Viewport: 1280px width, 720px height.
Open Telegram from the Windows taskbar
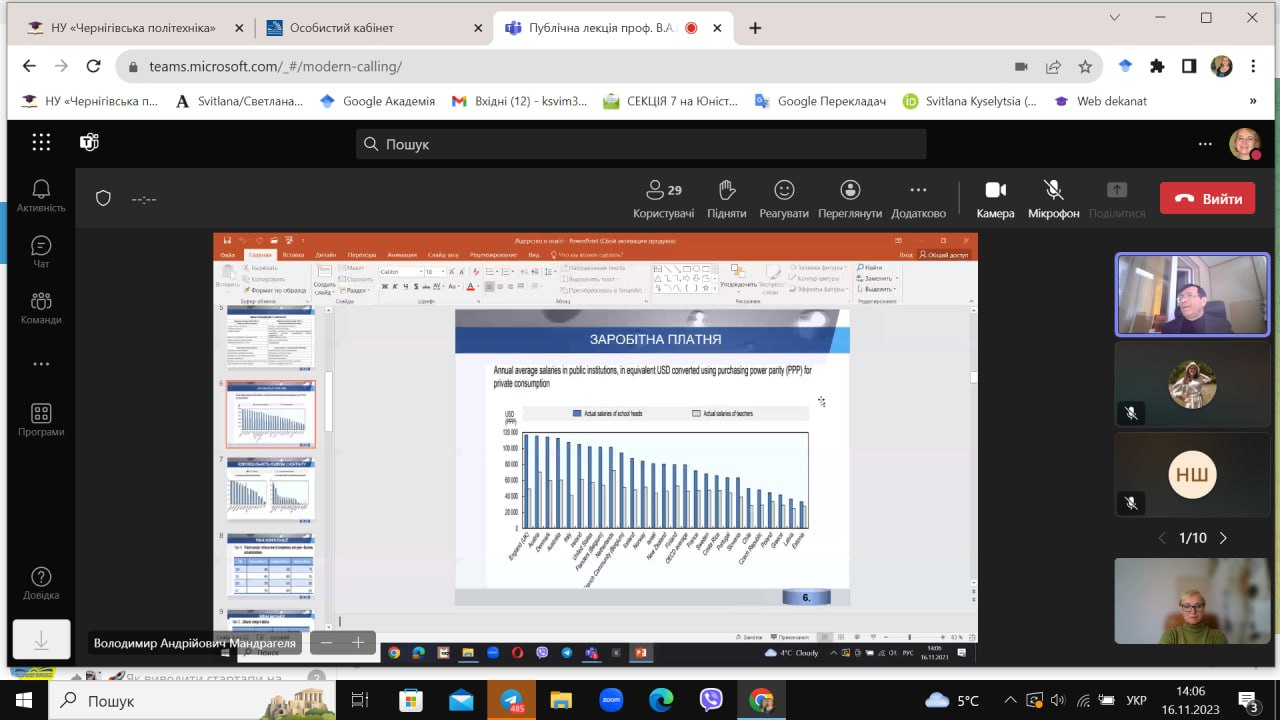(512, 700)
